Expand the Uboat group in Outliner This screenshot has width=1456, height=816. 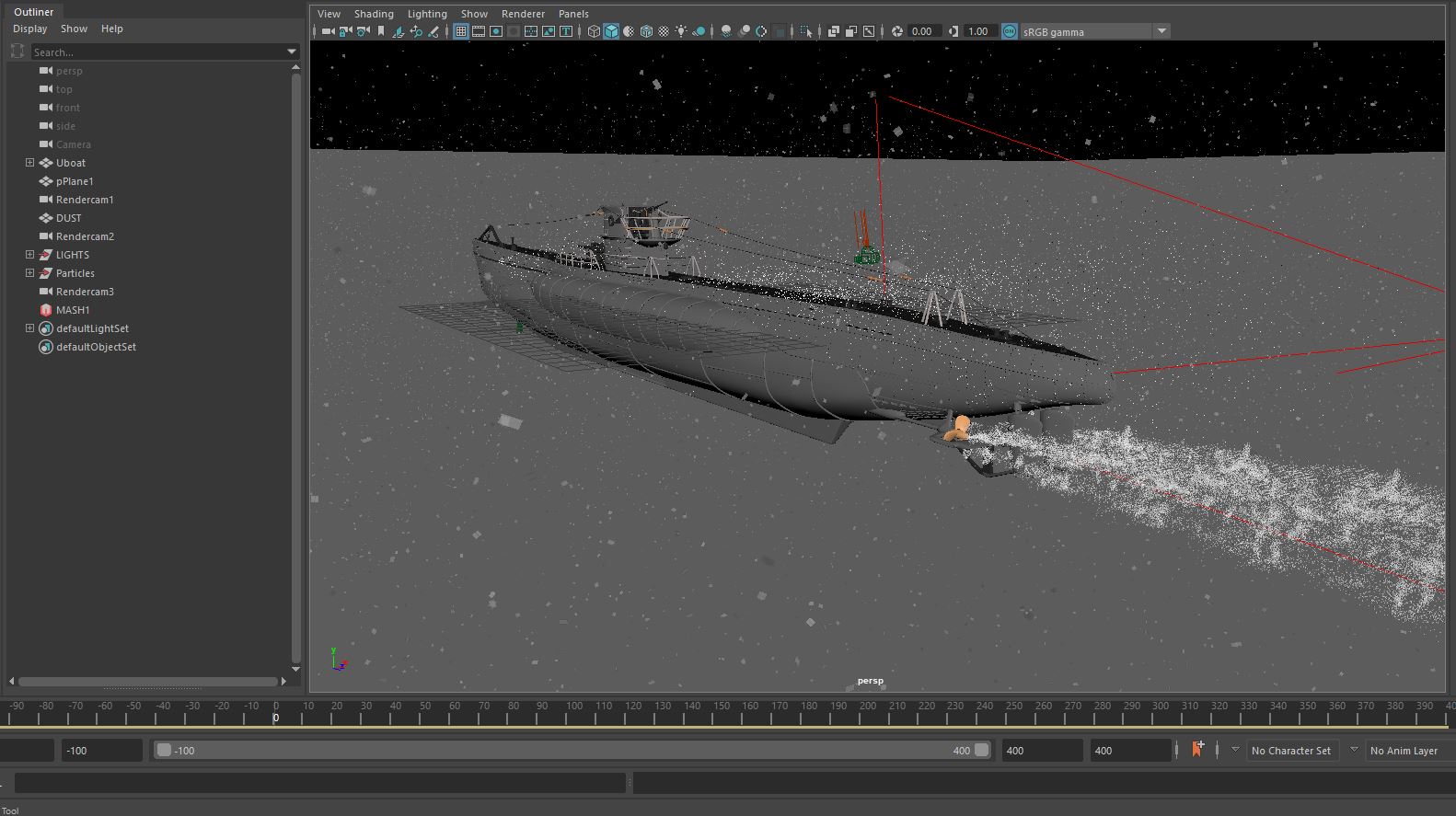click(29, 163)
